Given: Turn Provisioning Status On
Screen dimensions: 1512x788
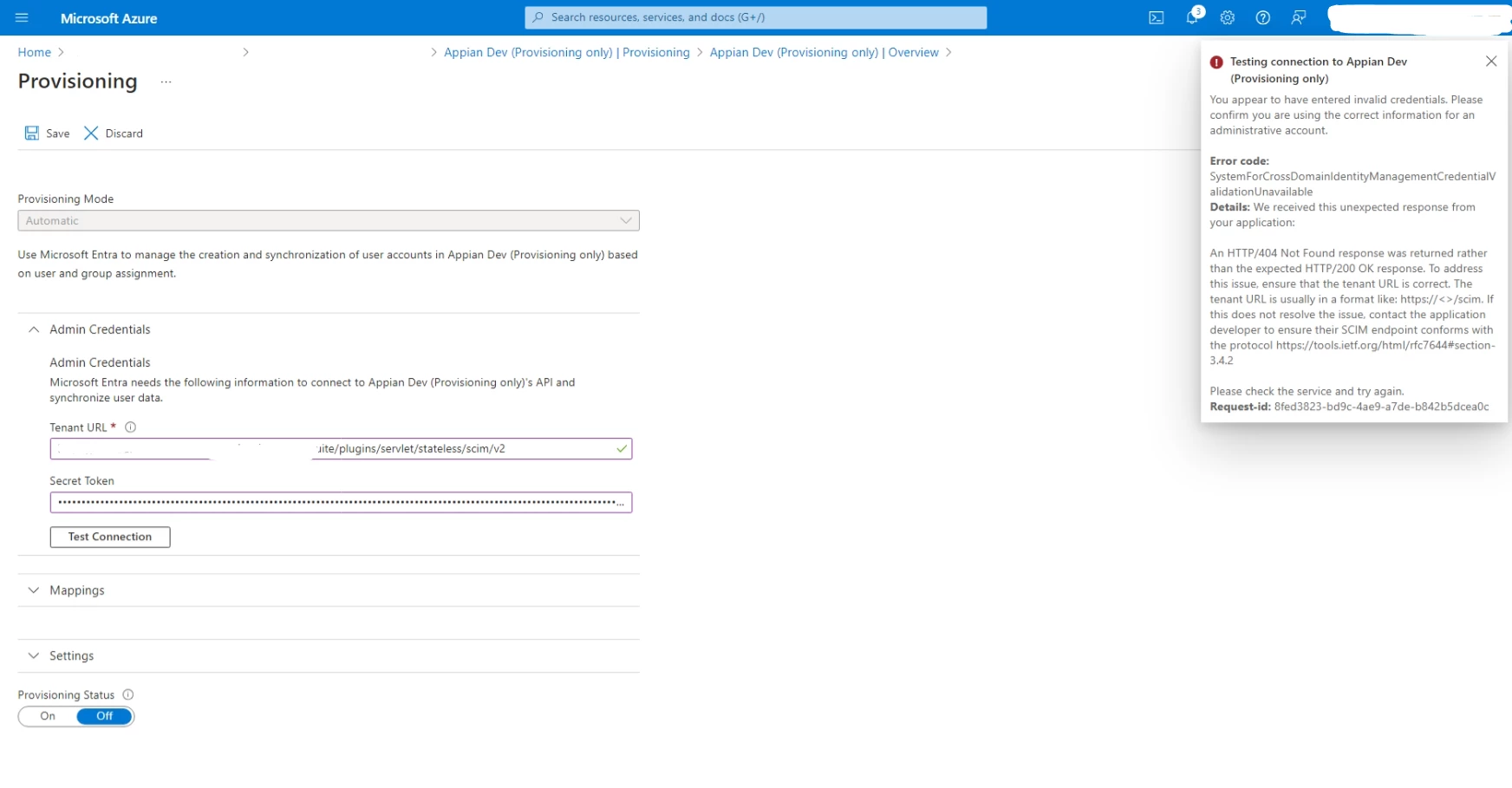Looking at the screenshot, I should click(x=48, y=717).
